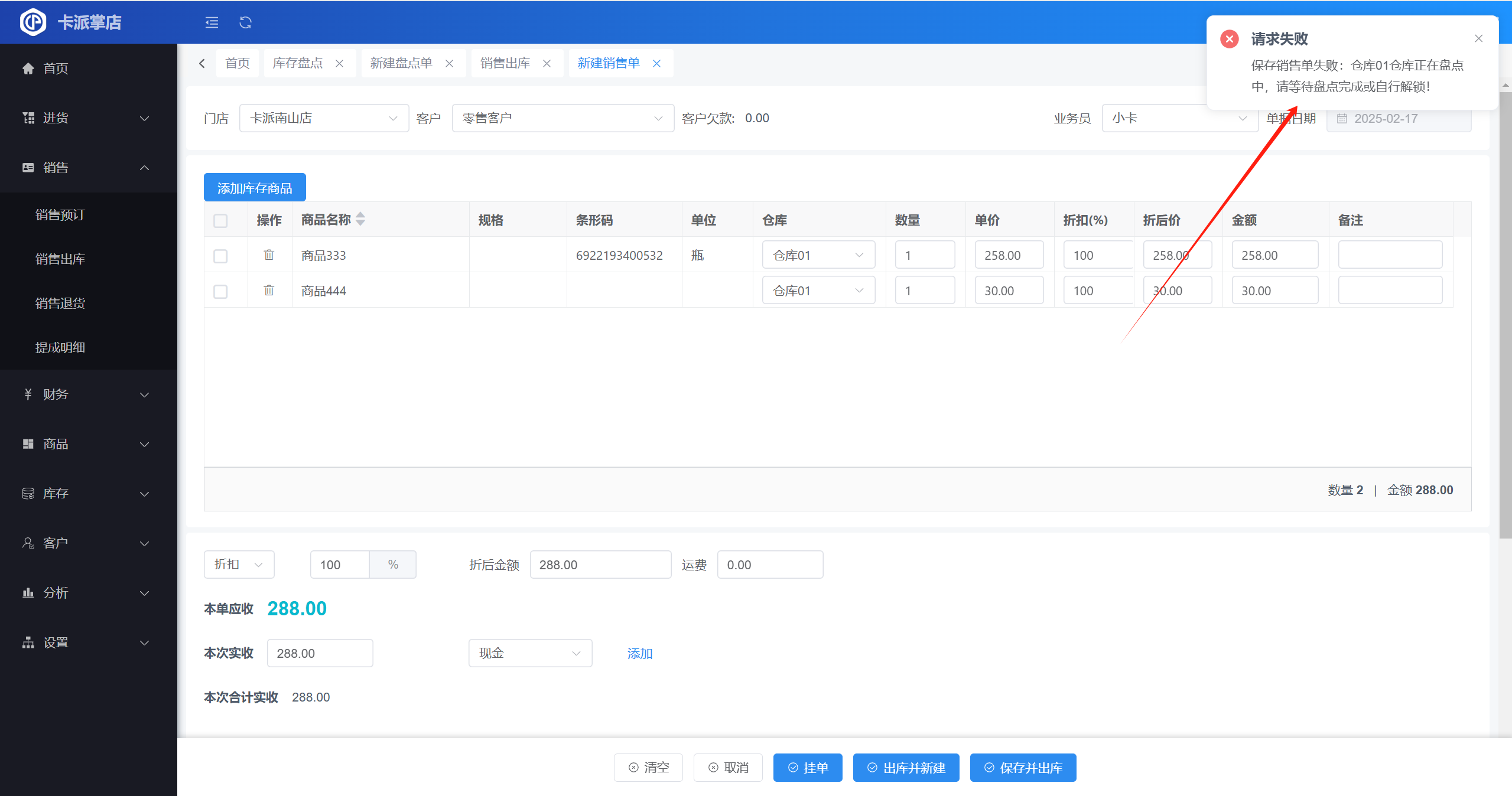Delete the 商品333 row with trash icon
1512x796 pixels.
click(x=269, y=255)
